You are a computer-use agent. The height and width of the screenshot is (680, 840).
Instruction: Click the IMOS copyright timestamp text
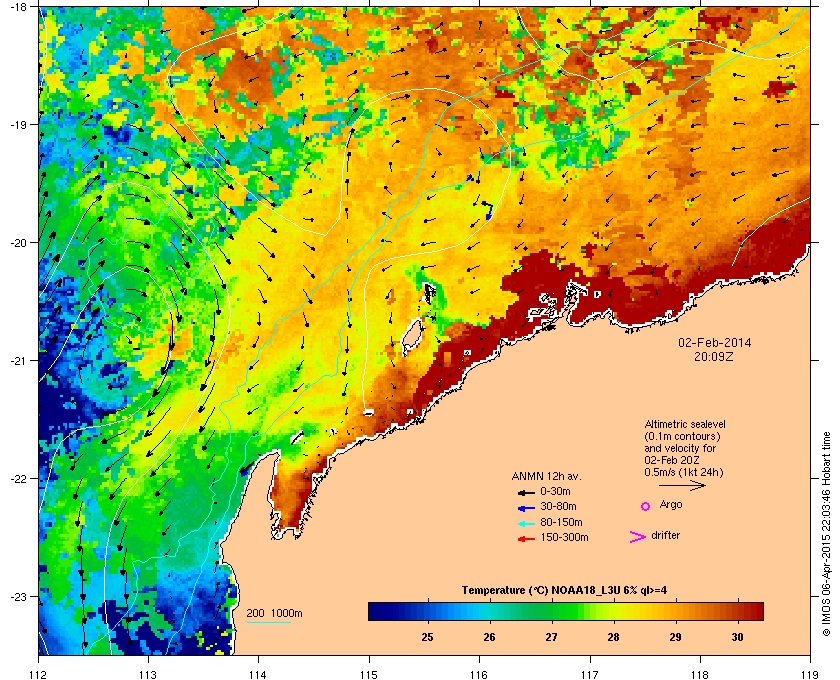pos(826,534)
